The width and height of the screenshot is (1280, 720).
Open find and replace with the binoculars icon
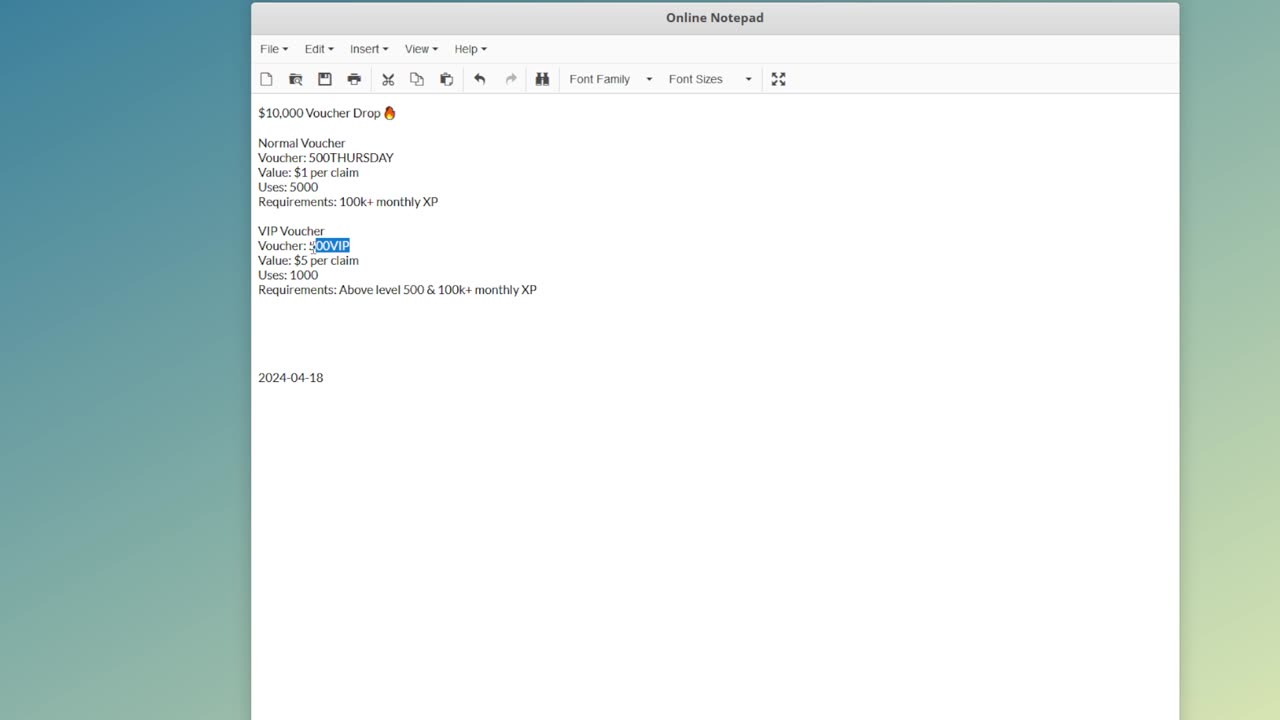click(x=542, y=79)
